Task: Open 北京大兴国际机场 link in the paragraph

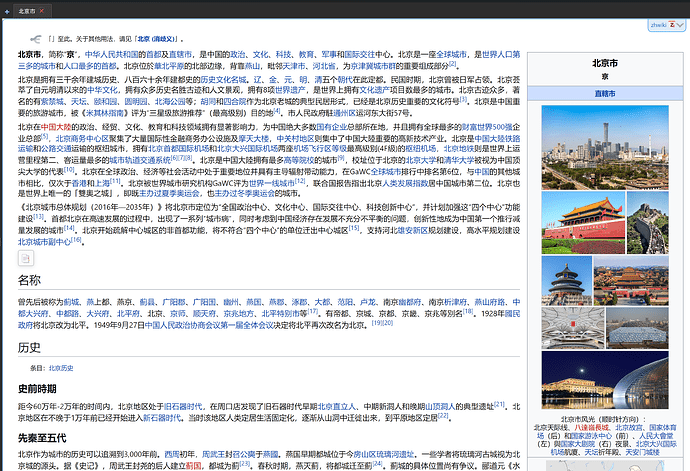Action: (247, 148)
